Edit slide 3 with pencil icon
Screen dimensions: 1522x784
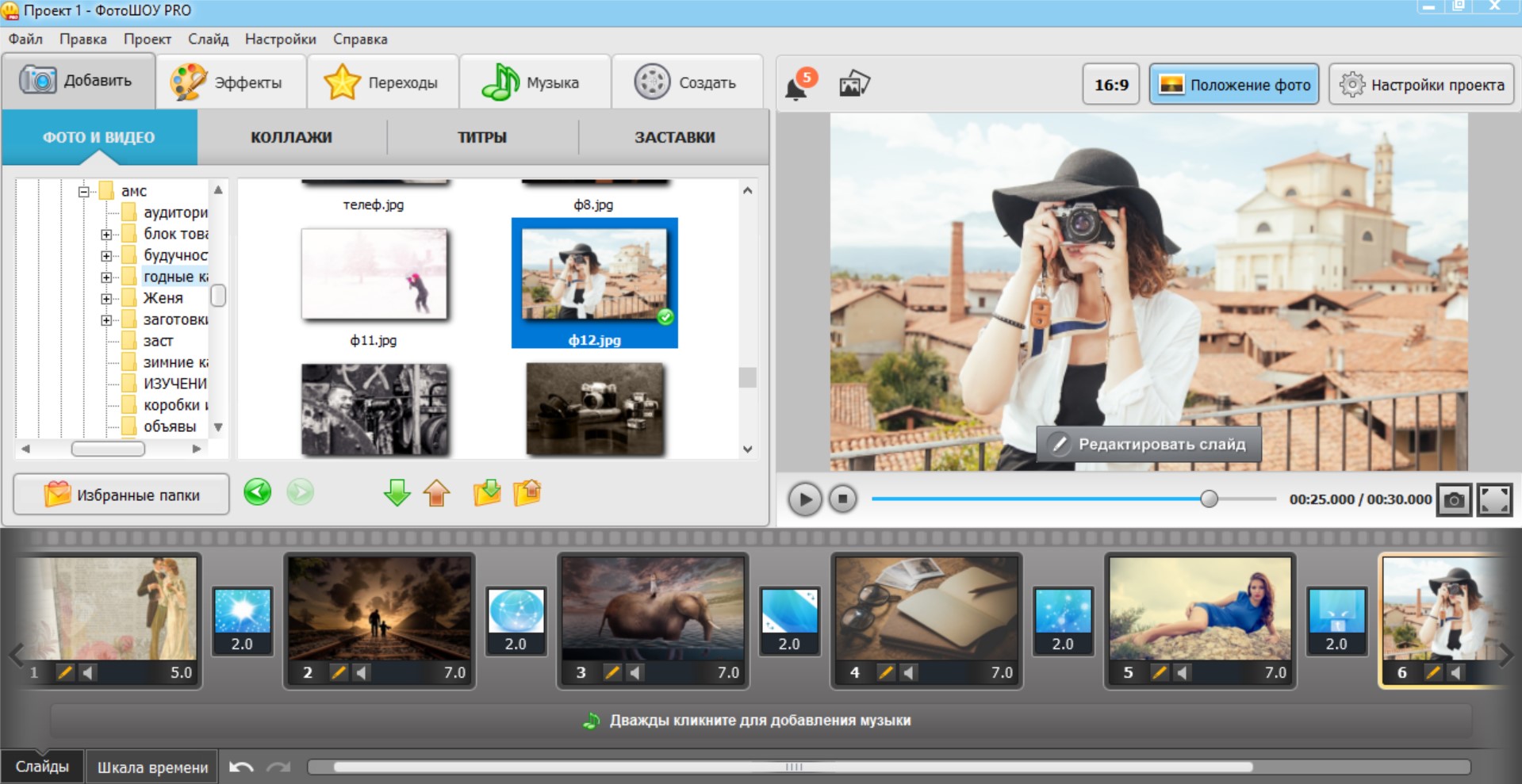(x=612, y=672)
